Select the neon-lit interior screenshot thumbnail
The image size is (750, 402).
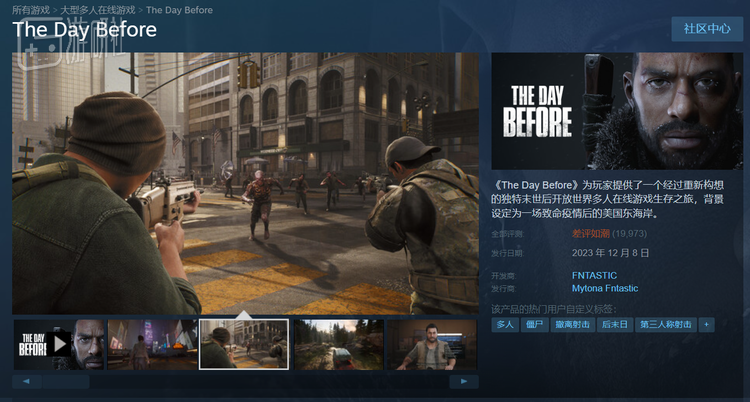[152, 344]
